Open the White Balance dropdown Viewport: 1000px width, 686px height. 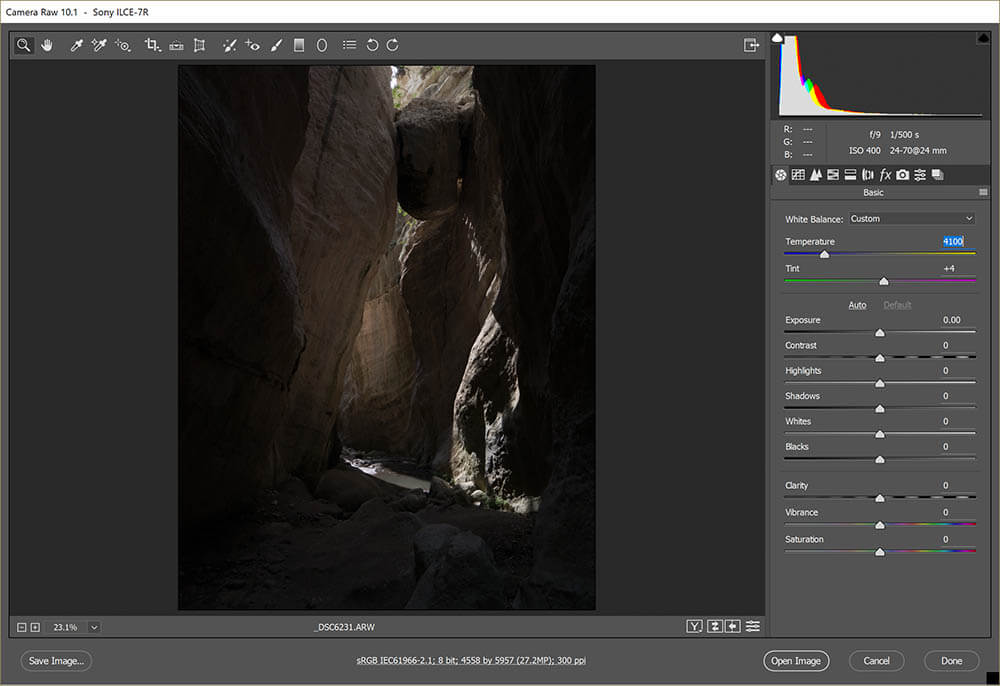click(911, 218)
